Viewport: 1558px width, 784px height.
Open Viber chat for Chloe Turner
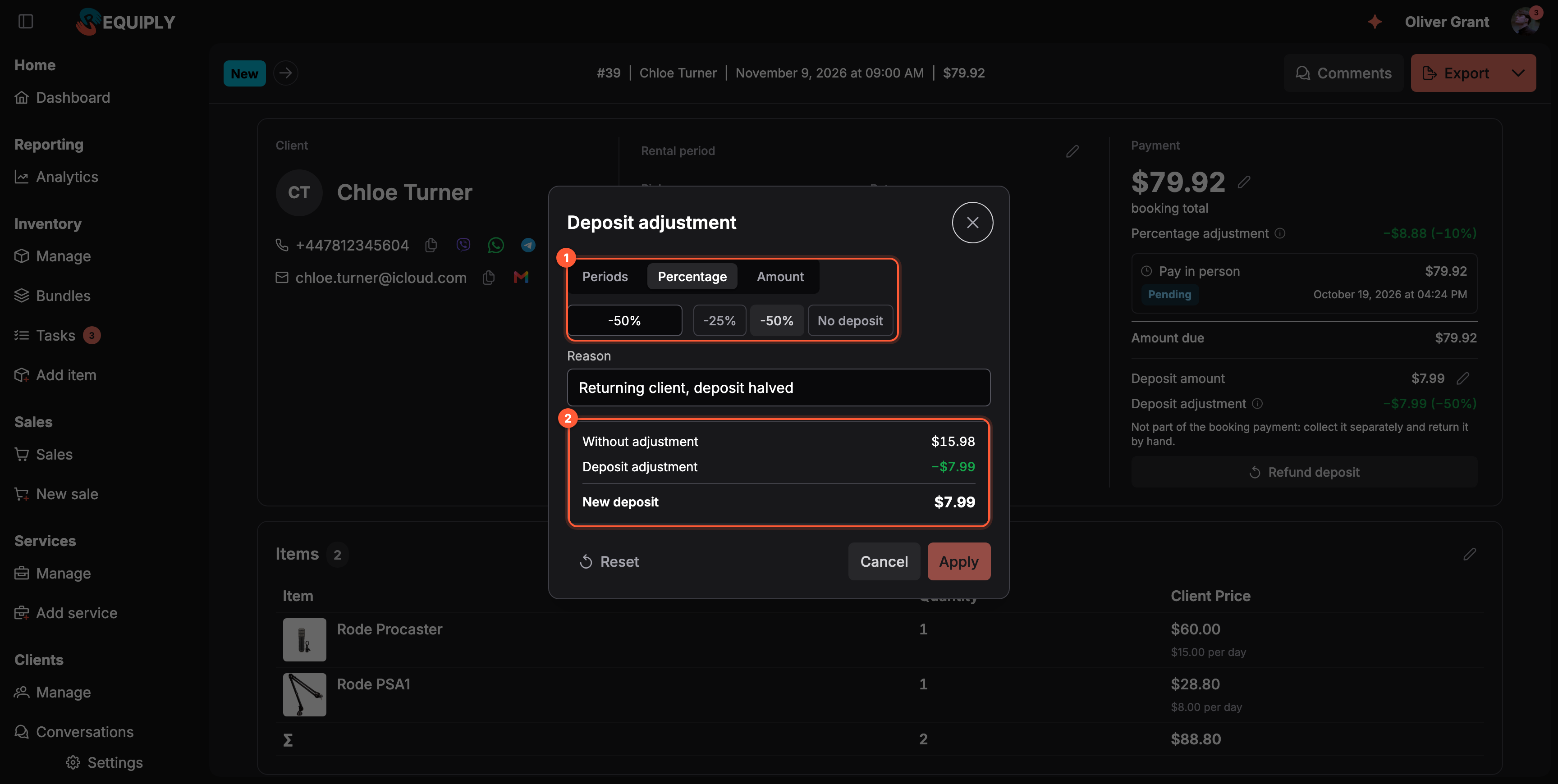click(463, 245)
